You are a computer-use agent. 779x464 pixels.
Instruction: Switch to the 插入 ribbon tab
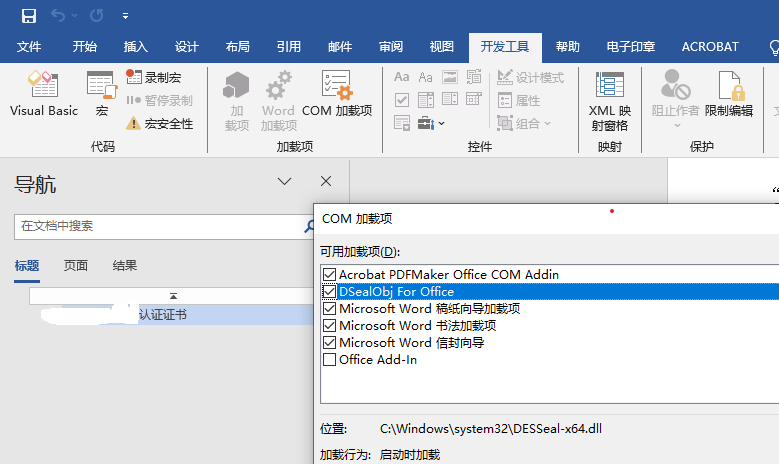point(136,47)
